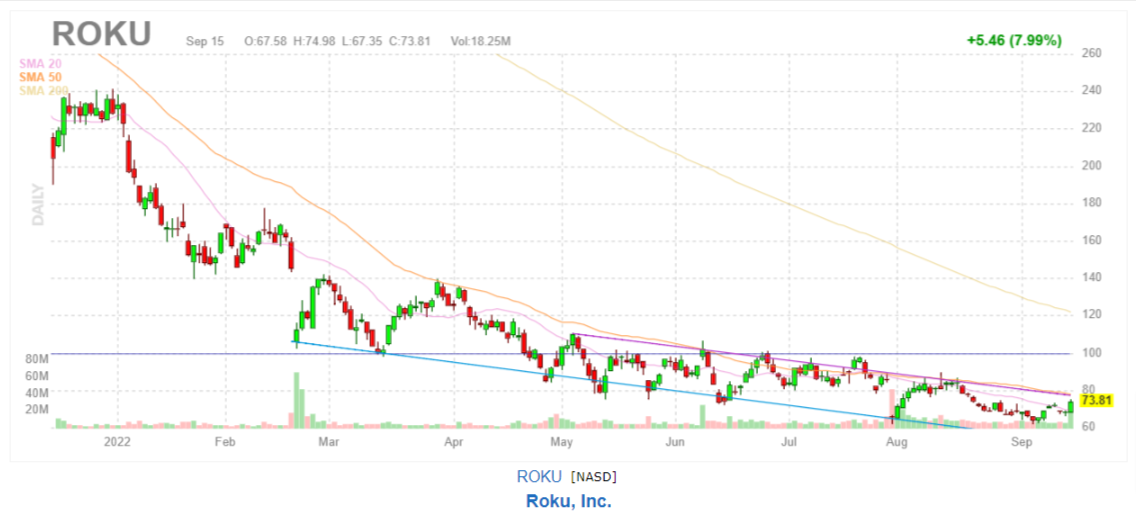1136x513 pixels.
Task: Select the SMA 200 legend label
Action: (x=43, y=90)
